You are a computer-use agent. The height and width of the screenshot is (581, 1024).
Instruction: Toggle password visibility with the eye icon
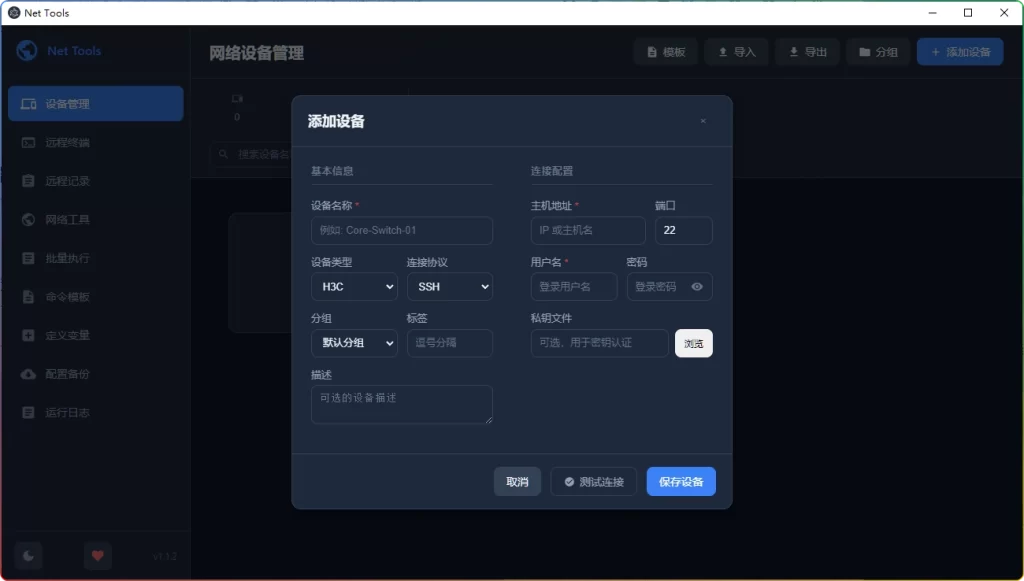pos(699,286)
